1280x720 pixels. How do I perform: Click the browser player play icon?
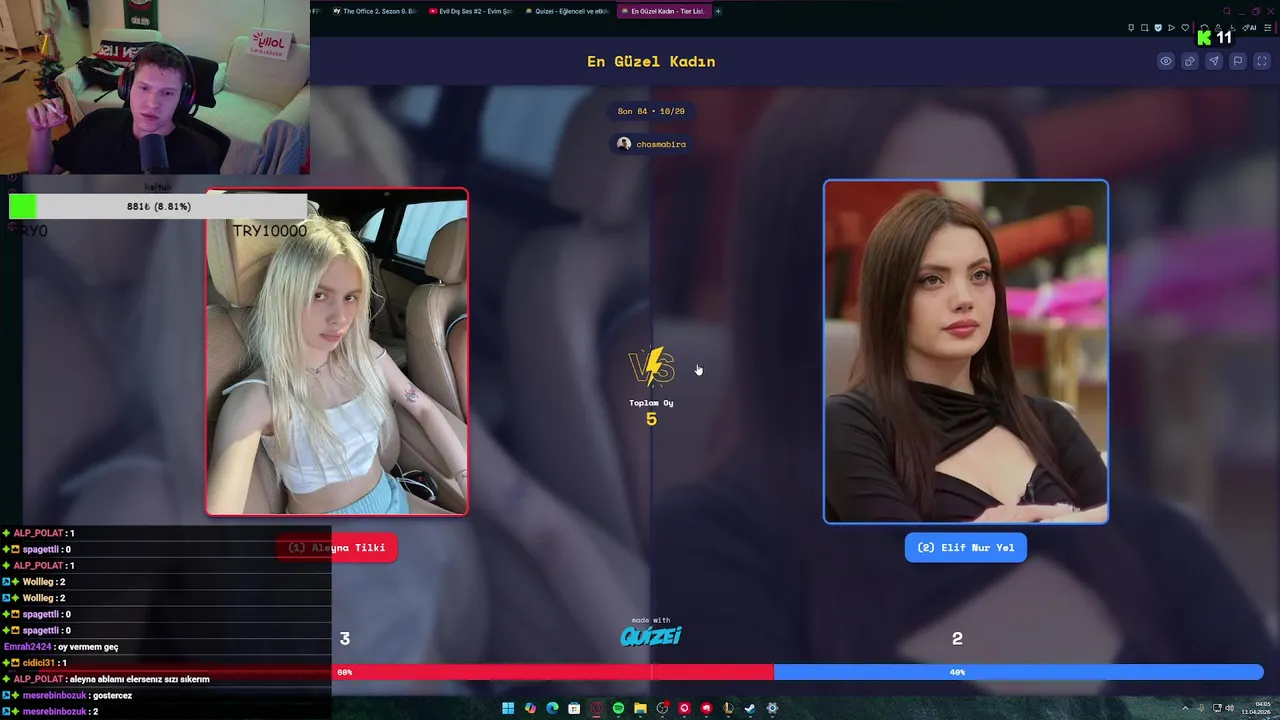[x=1171, y=28]
